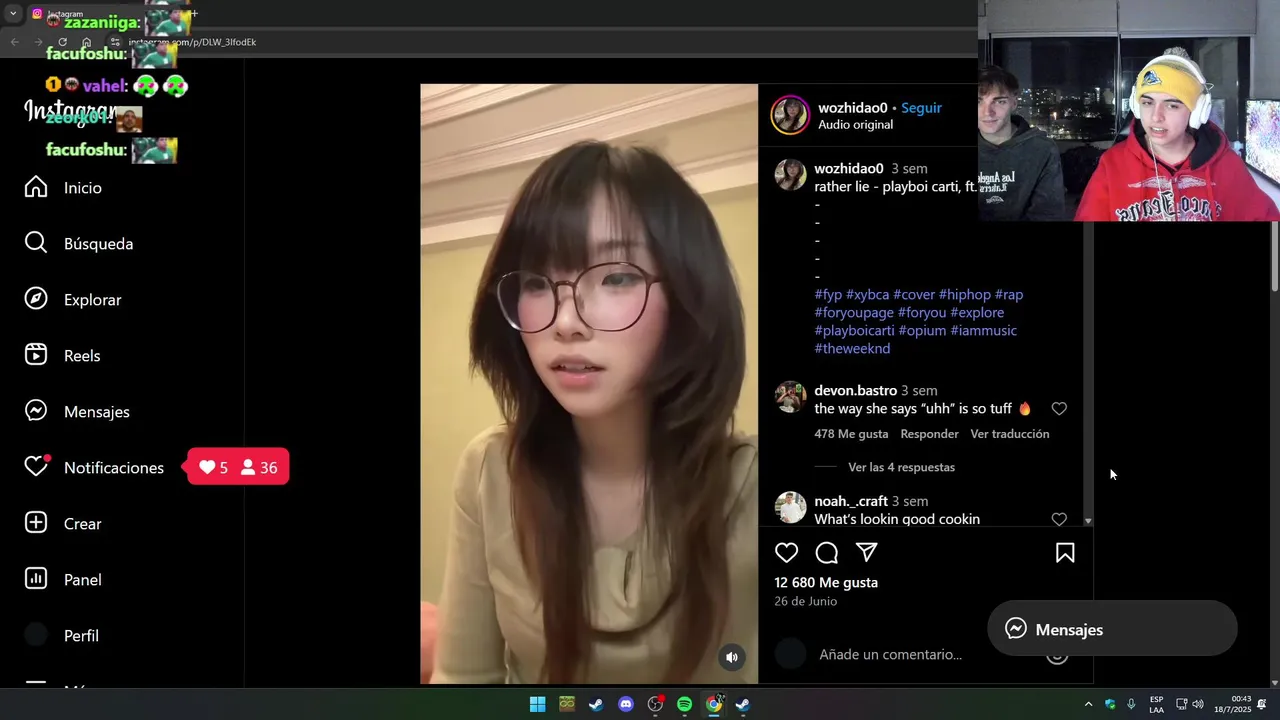Click wozhidao0 profile picture in header

789,115
